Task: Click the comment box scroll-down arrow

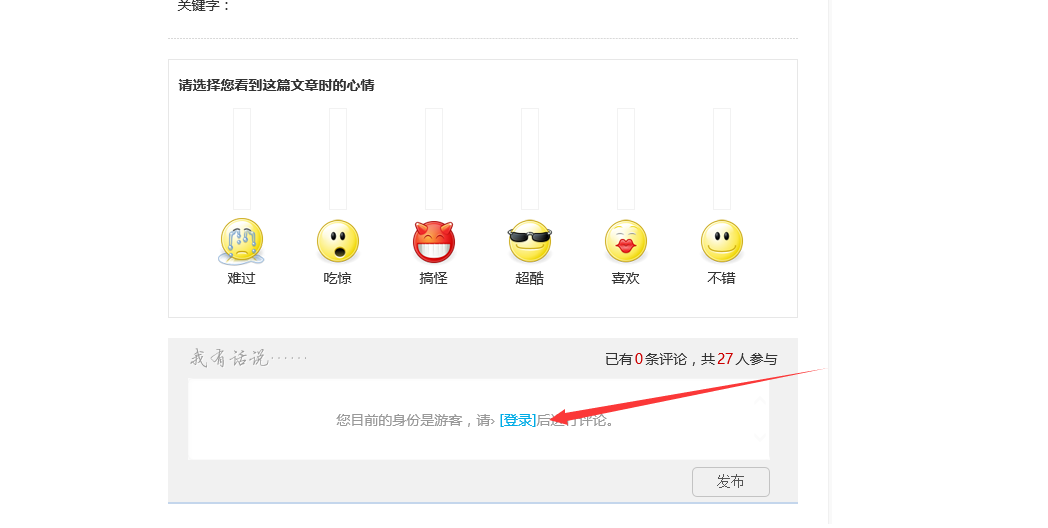Action: click(760, 438)
